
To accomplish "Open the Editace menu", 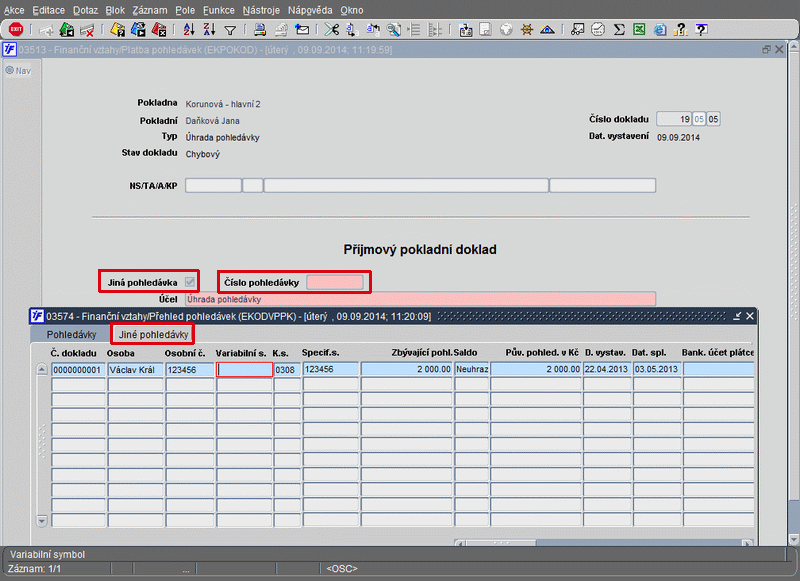I will point(48,10).
